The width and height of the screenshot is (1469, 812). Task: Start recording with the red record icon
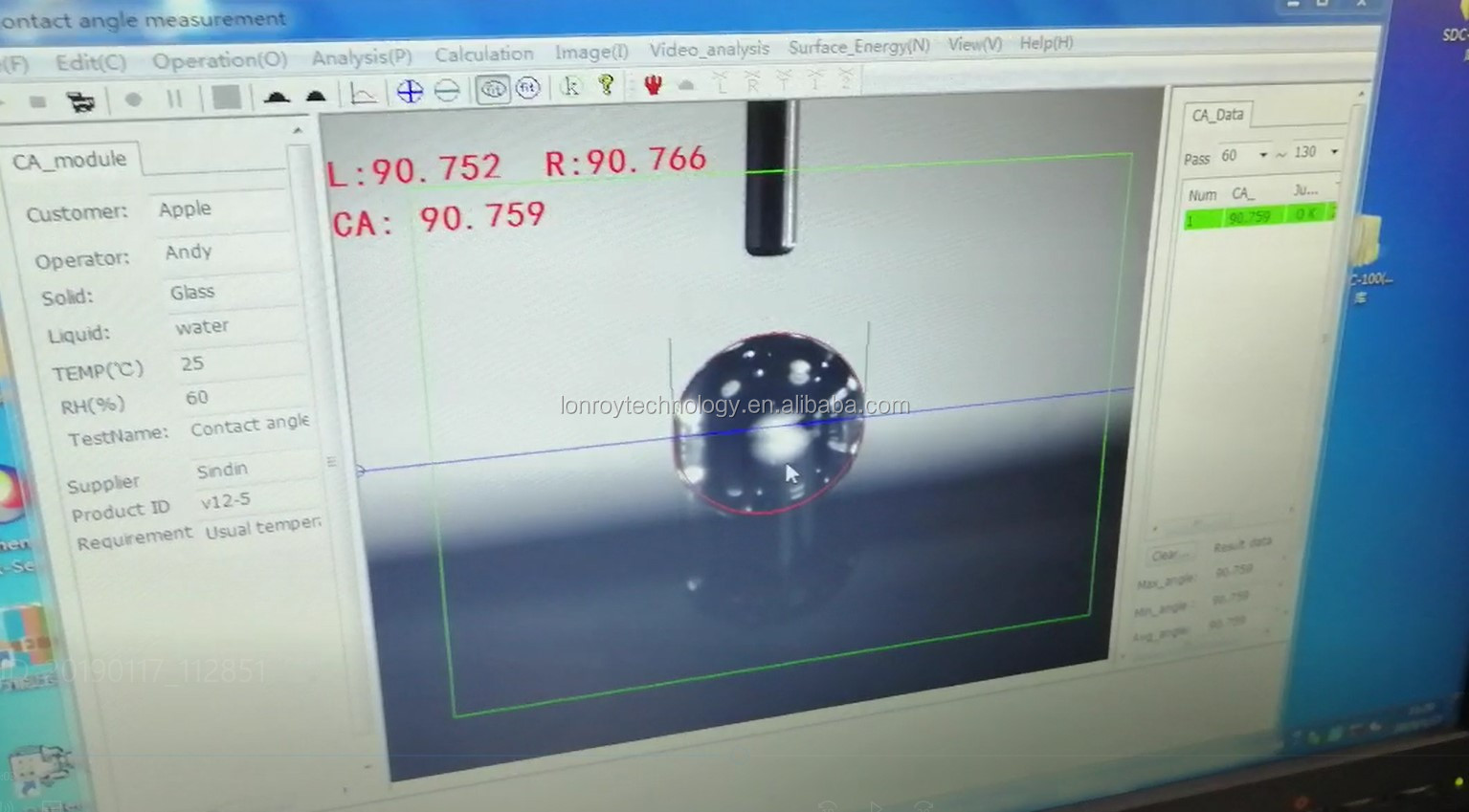133,99
